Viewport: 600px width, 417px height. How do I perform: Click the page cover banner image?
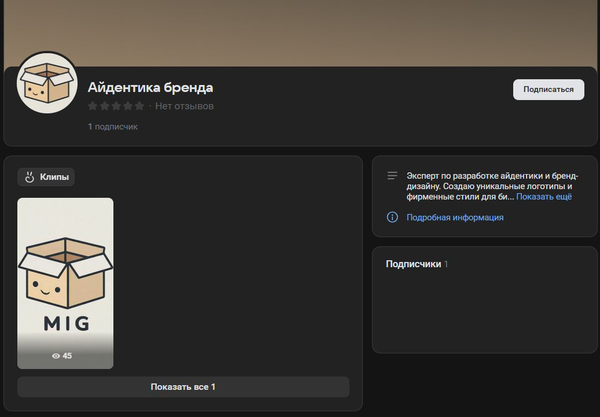pos(300,33)
